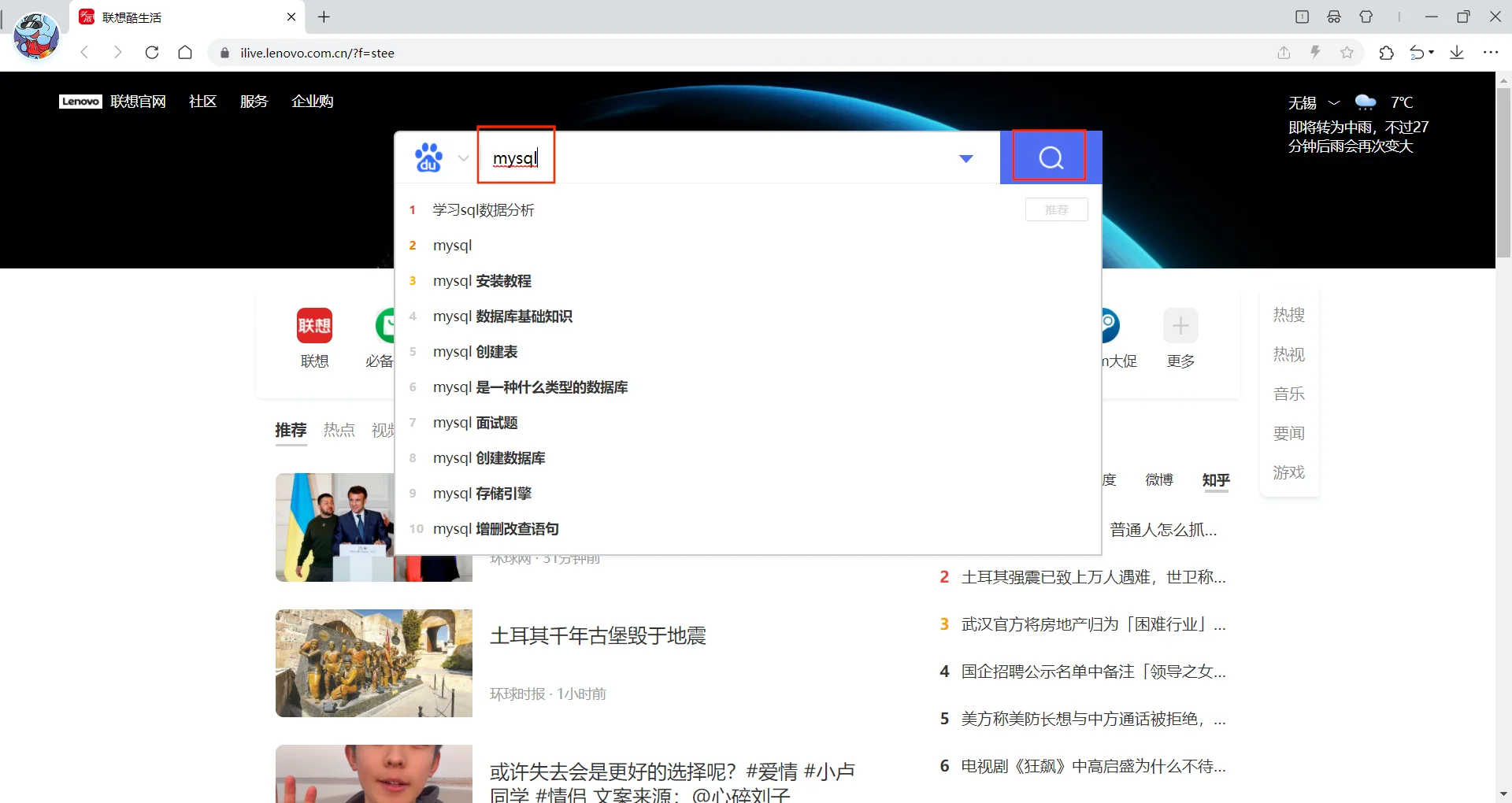Open the browser extensions puzzle icon
The image size is (1512, 803).
pos(1386,53)
